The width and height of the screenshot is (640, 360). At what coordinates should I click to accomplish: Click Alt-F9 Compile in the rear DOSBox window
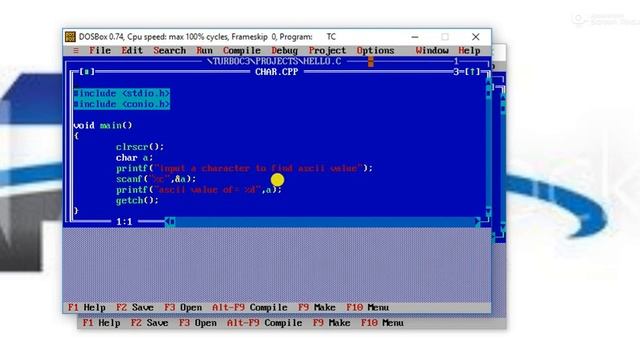pyautogui.click(x=264, y=323)
